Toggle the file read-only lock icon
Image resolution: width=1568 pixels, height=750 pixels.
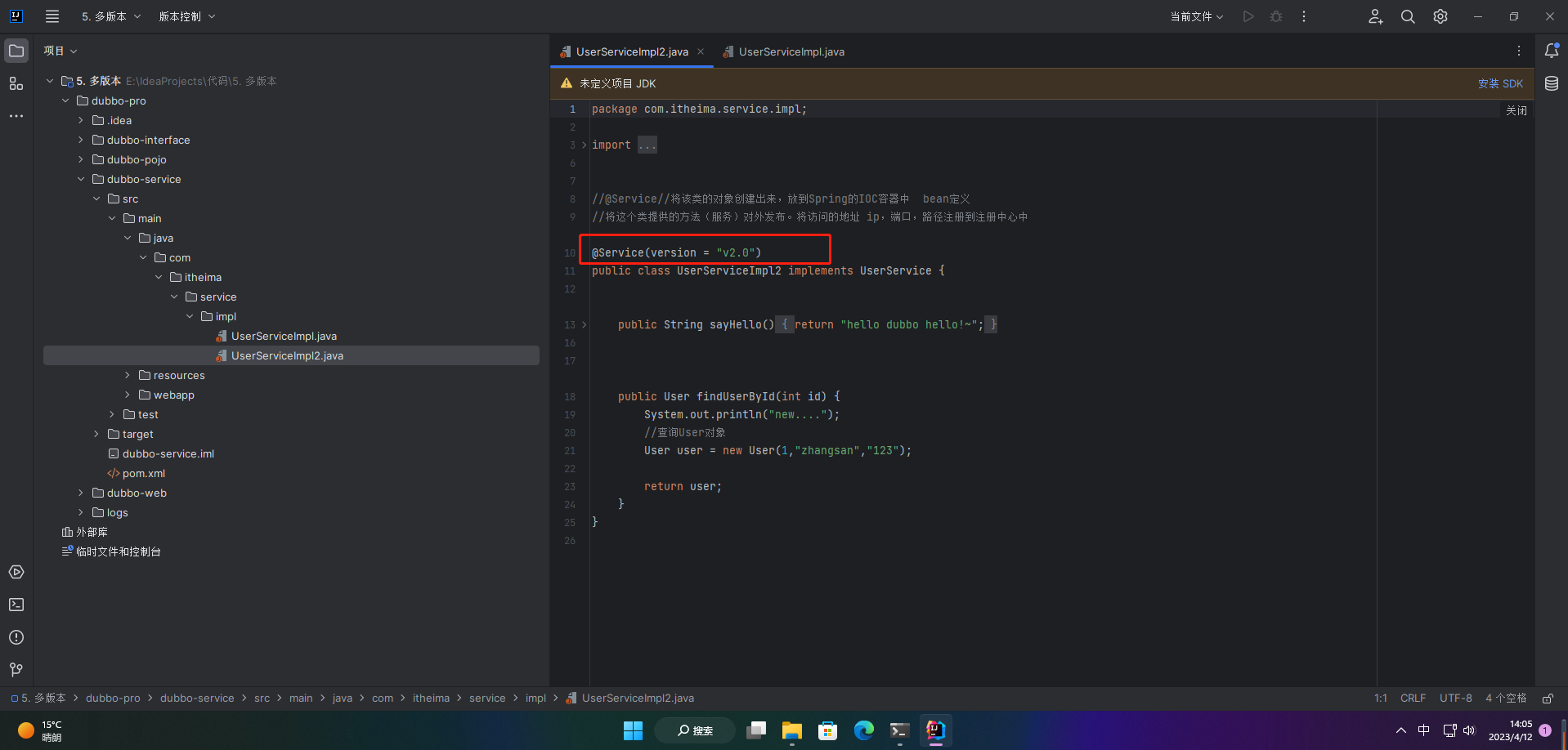tap(1548, 699)
